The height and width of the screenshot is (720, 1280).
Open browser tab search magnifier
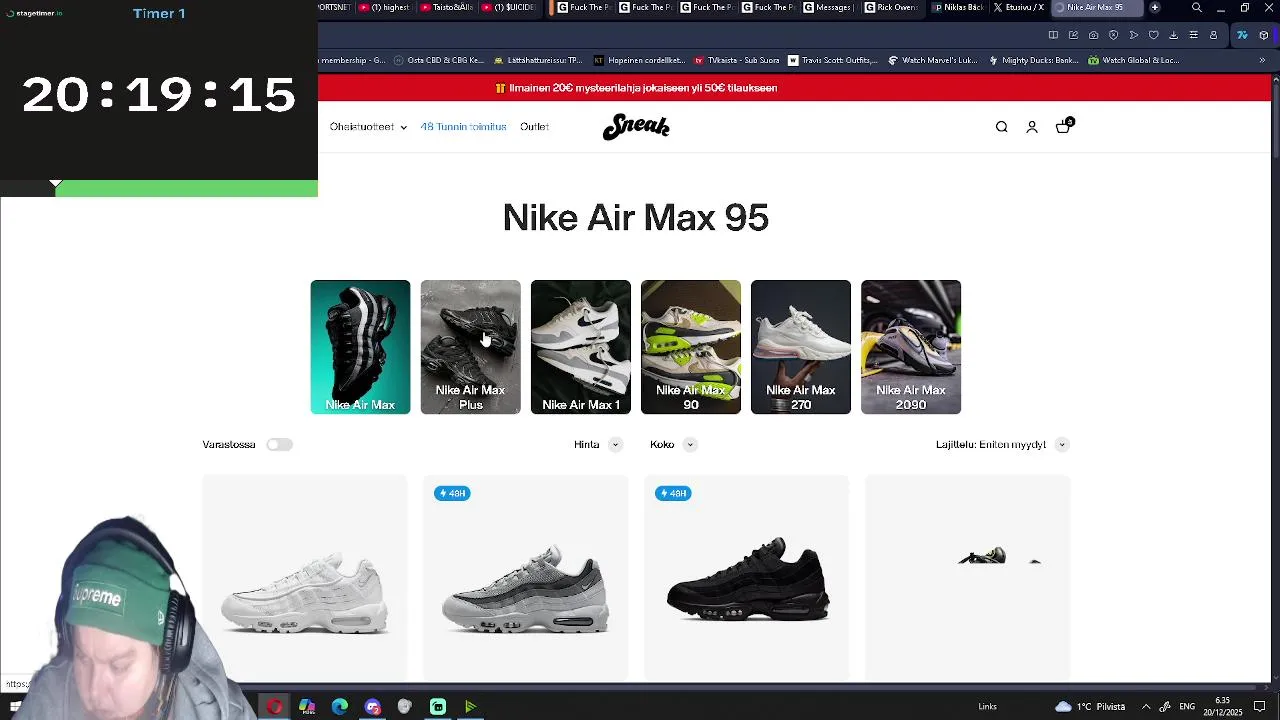point(1196,8)
